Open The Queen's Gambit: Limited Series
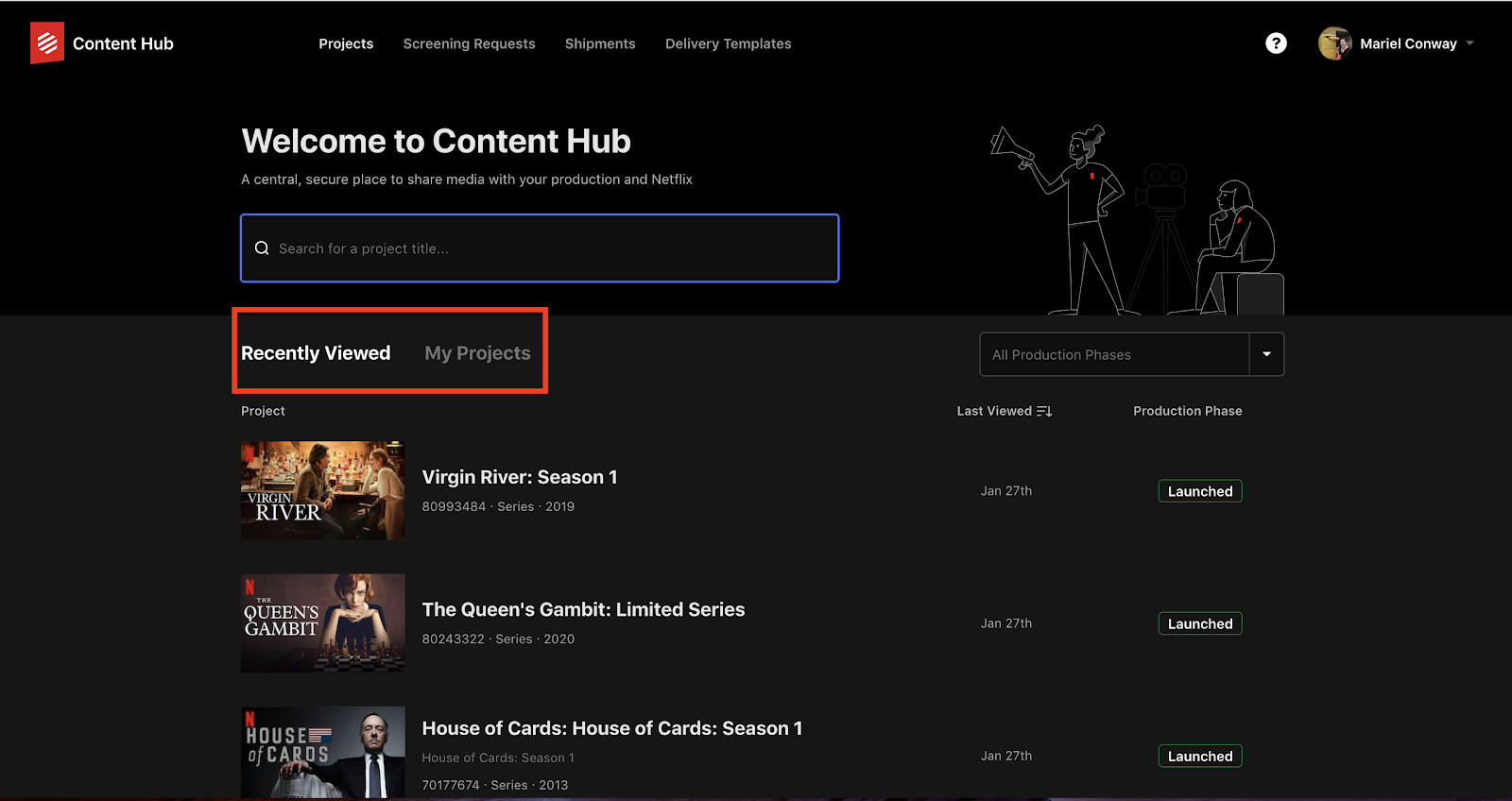The image size is (1512, 801). pyautogui.click(x=583, y=609)
